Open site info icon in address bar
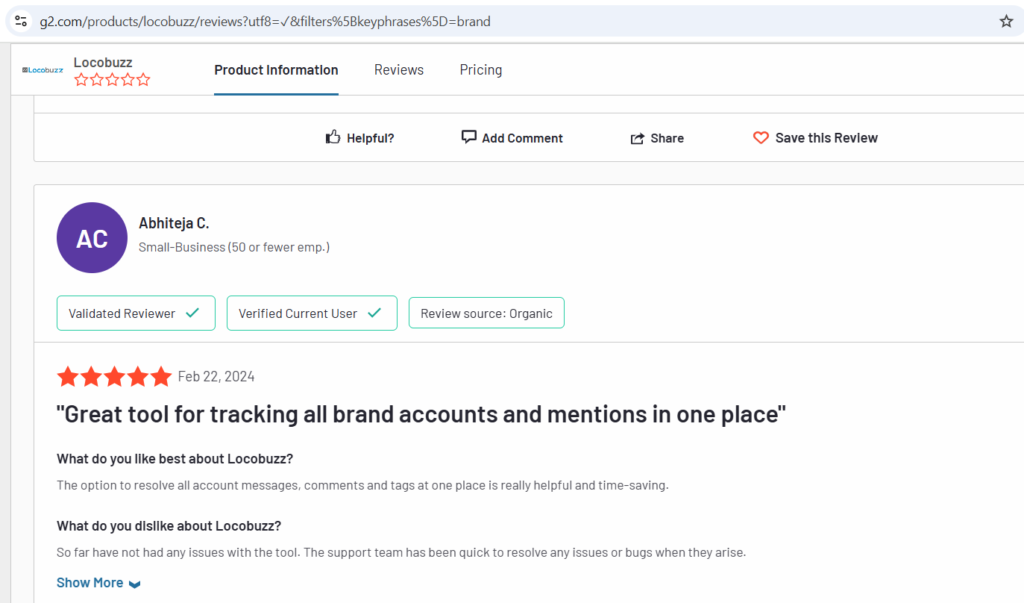Viewport: 1024px width, 603px height. 21,21
